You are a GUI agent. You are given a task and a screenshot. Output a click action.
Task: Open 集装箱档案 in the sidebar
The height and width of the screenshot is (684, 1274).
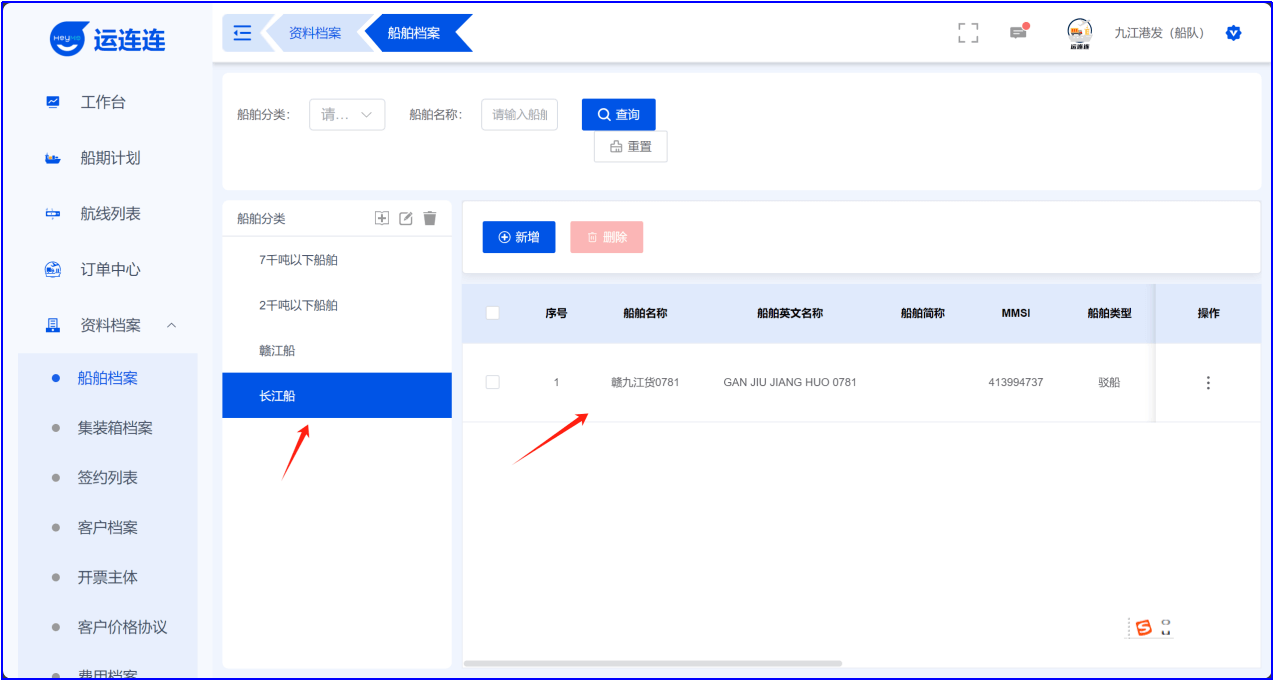click(115, 428)
